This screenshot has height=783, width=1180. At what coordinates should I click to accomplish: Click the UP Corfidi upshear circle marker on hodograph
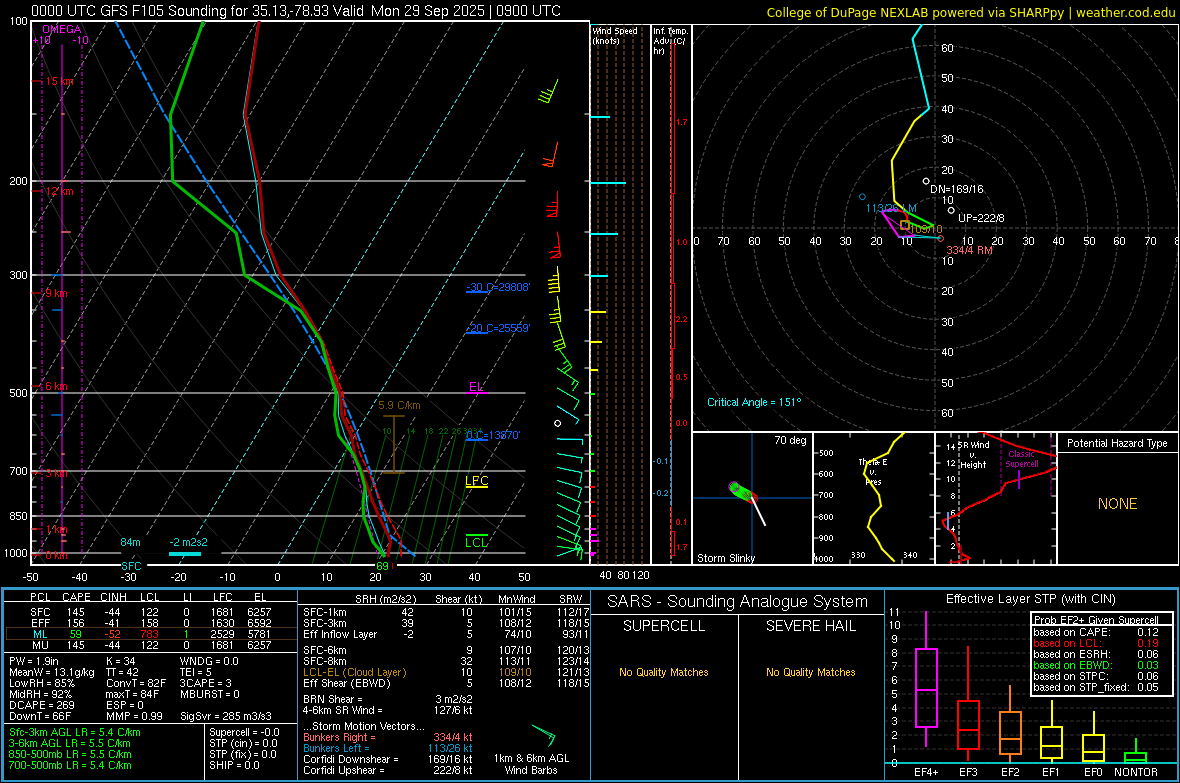point(951,210)
